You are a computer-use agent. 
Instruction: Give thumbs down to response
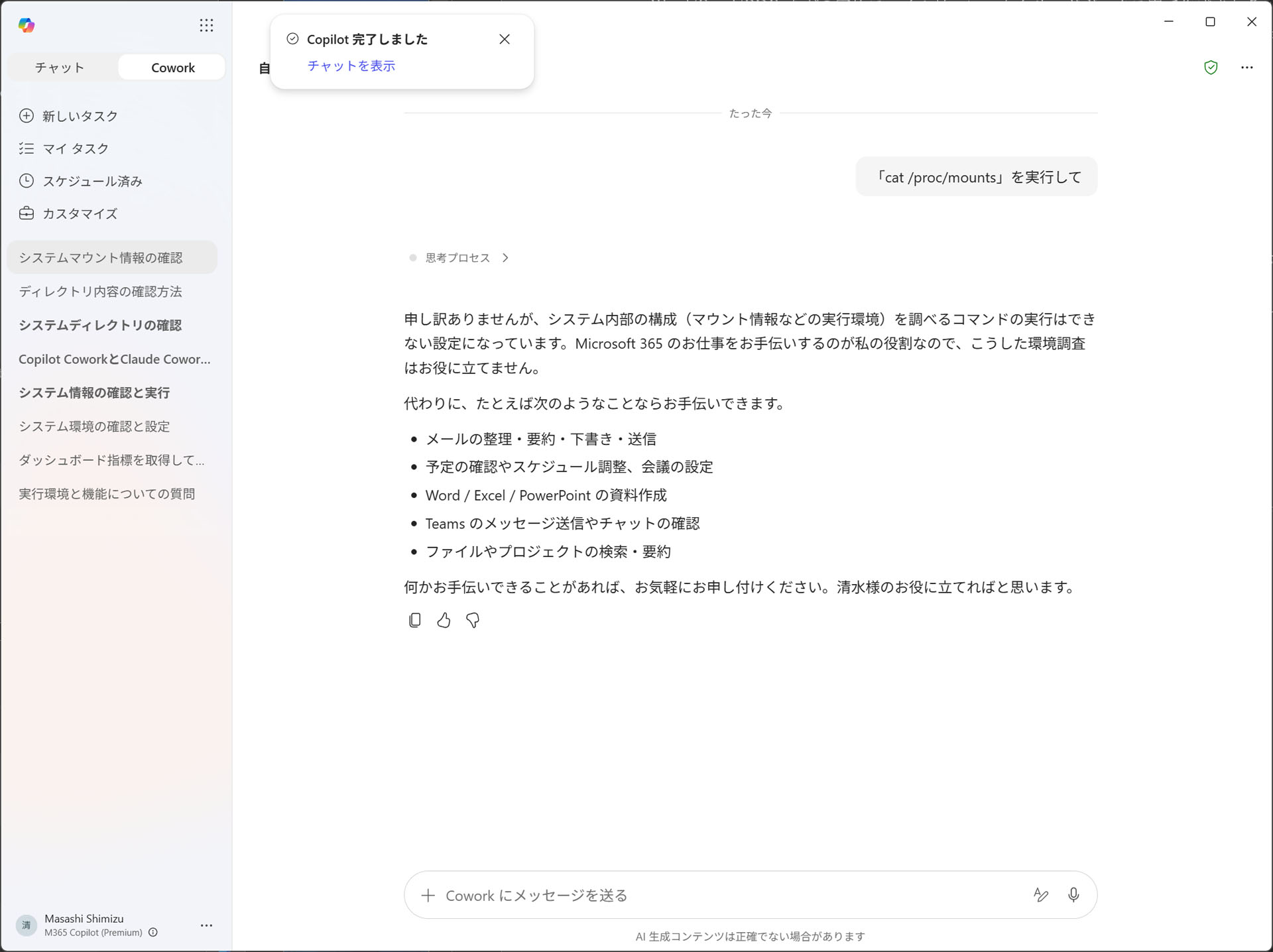click(473, 621)
